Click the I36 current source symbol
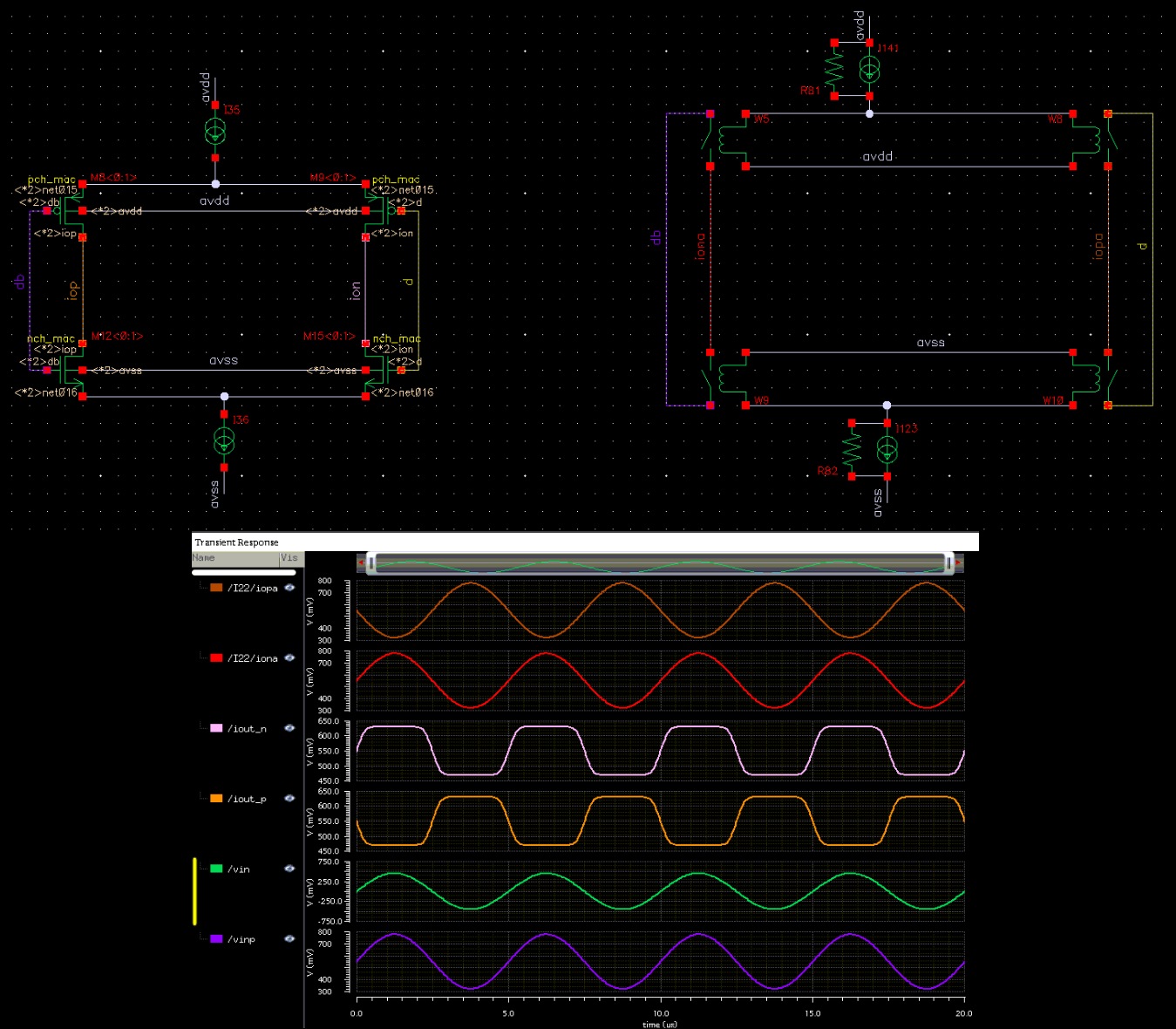Viewport: 1176px width, 1029px height. click(x=224, y=441)
